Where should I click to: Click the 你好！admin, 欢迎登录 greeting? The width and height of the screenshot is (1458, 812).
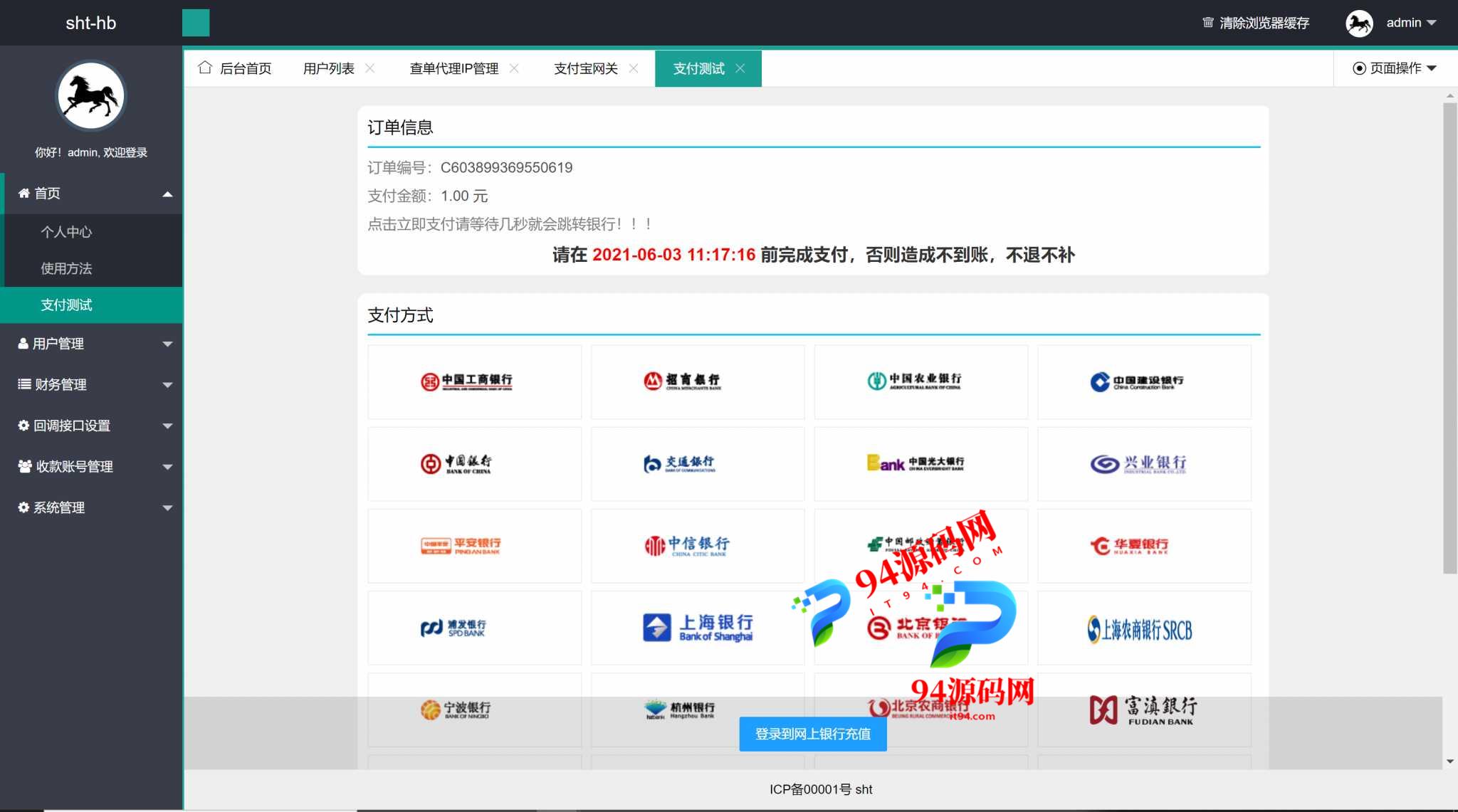[x=91, y=152]
